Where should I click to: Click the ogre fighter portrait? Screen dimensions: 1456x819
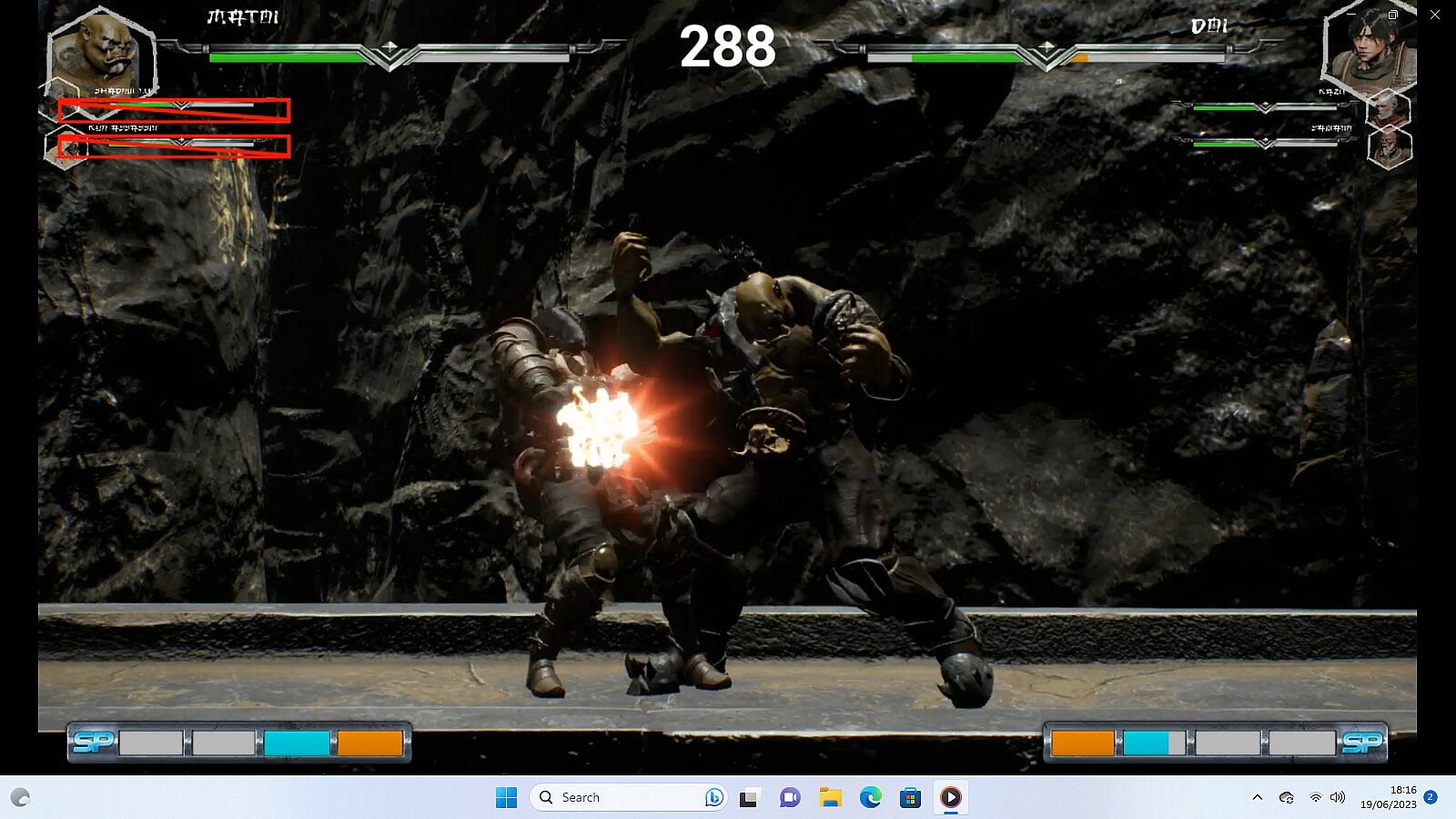[98, 56]
